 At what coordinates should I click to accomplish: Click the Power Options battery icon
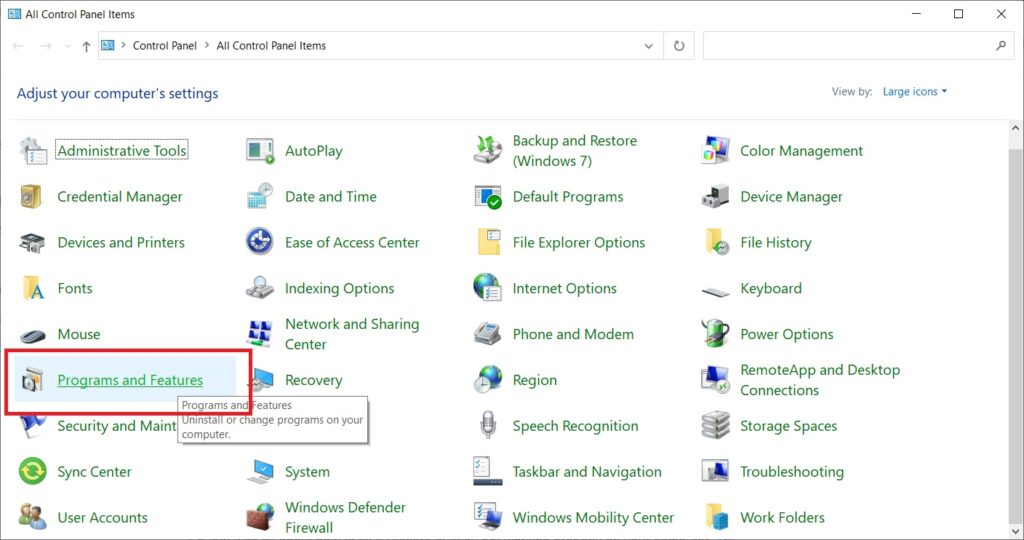(x=715, y=334)
